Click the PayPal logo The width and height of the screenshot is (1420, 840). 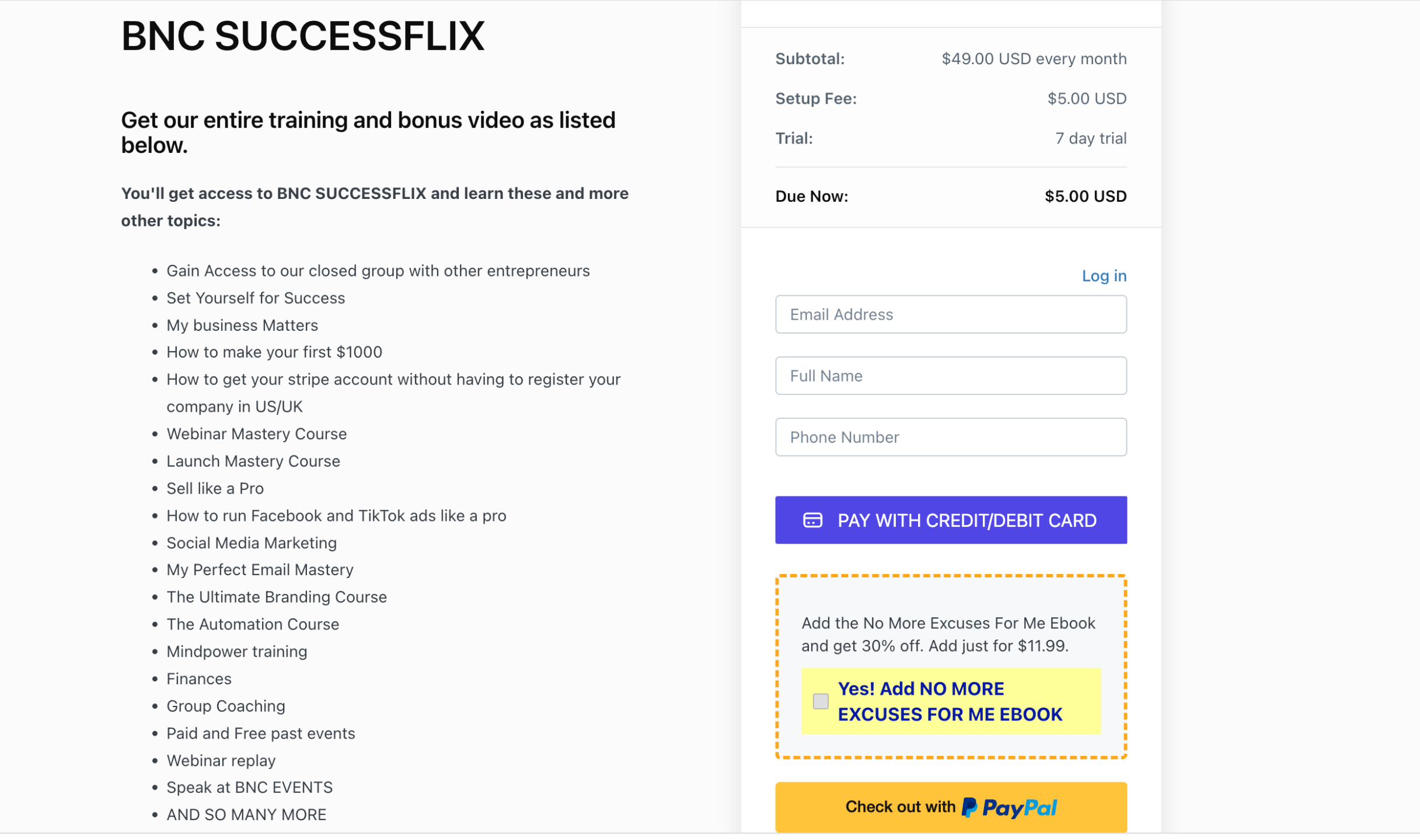[x=1009, y=808]
